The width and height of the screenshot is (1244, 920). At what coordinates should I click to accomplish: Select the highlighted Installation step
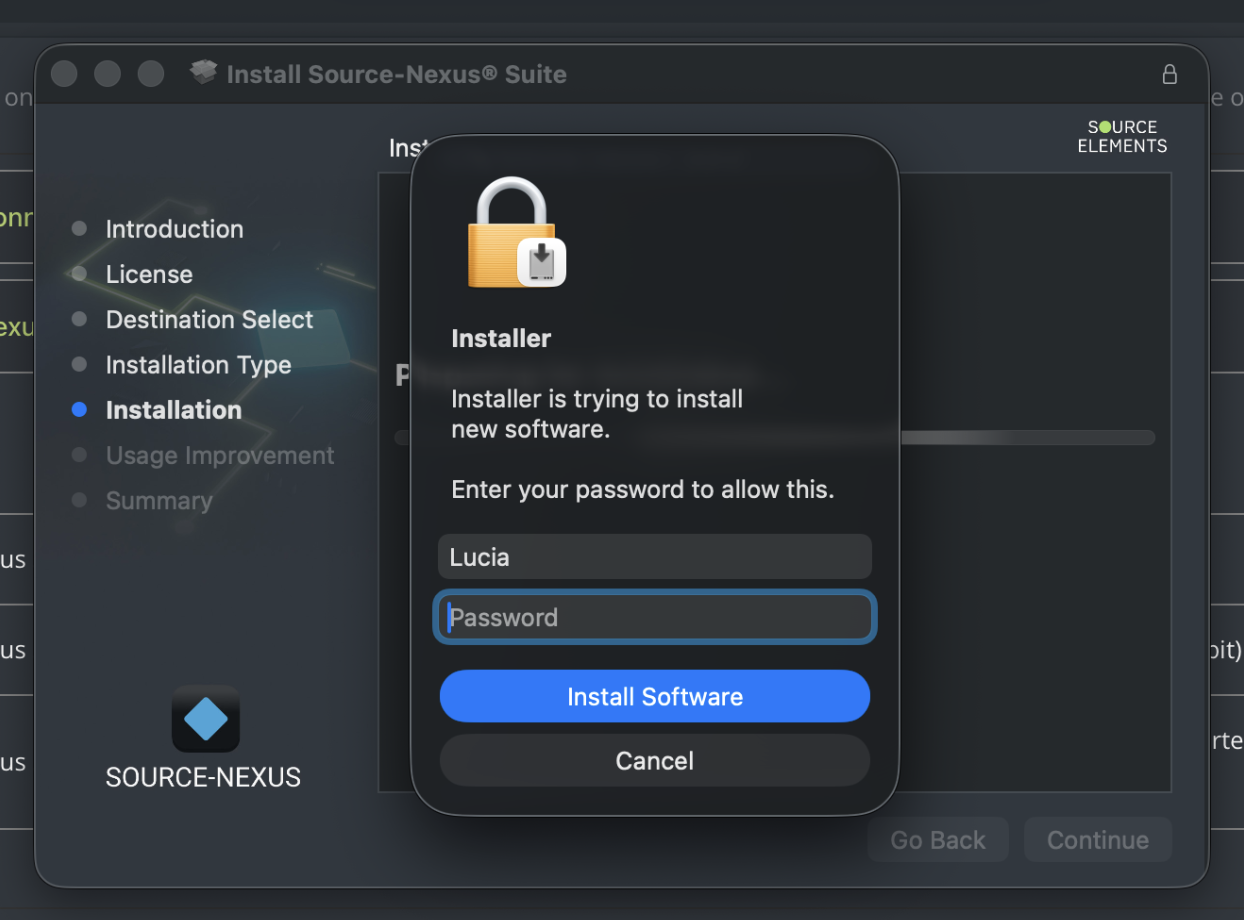(x=173, y=410)
